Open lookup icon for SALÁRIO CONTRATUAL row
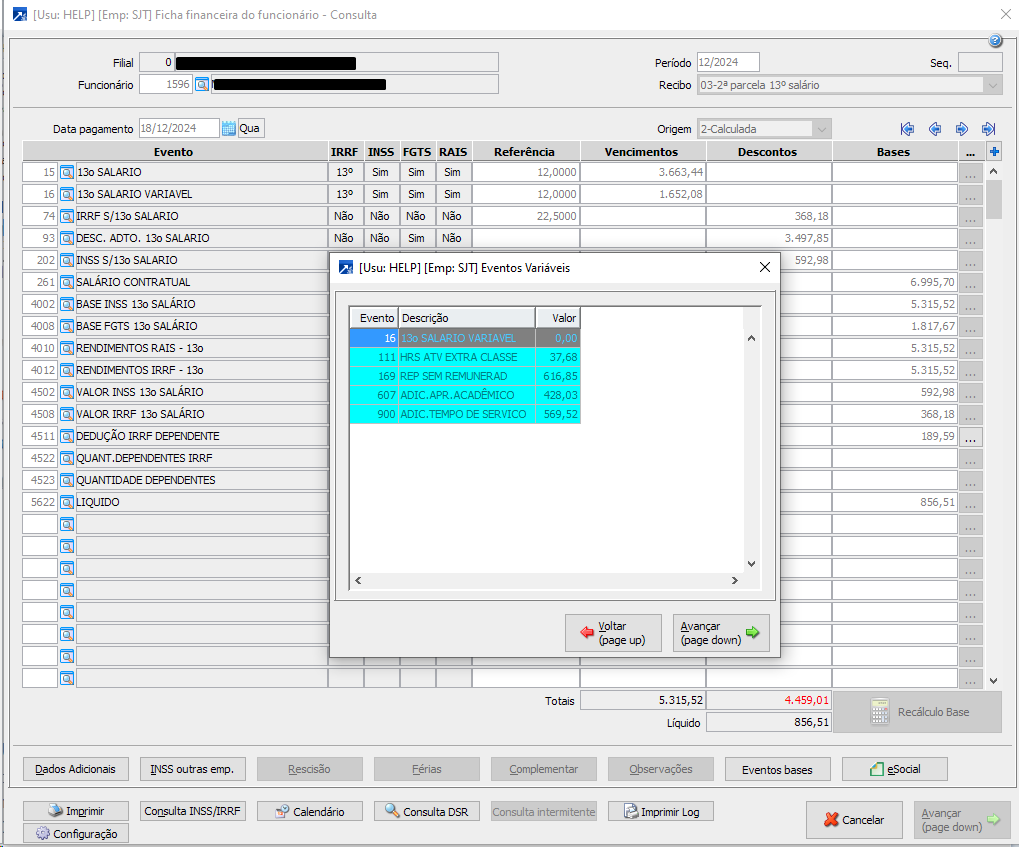This screenshot has height=847, width=1019. (x=67, y=283)
